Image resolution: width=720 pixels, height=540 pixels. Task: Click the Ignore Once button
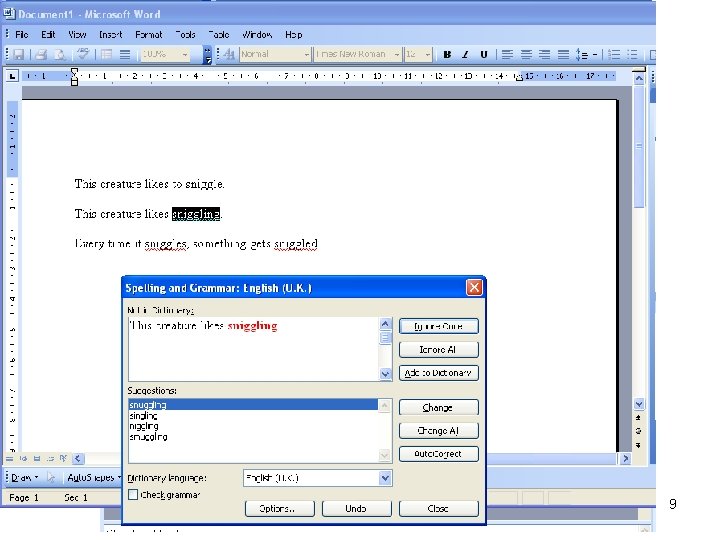tap(439, 326)
